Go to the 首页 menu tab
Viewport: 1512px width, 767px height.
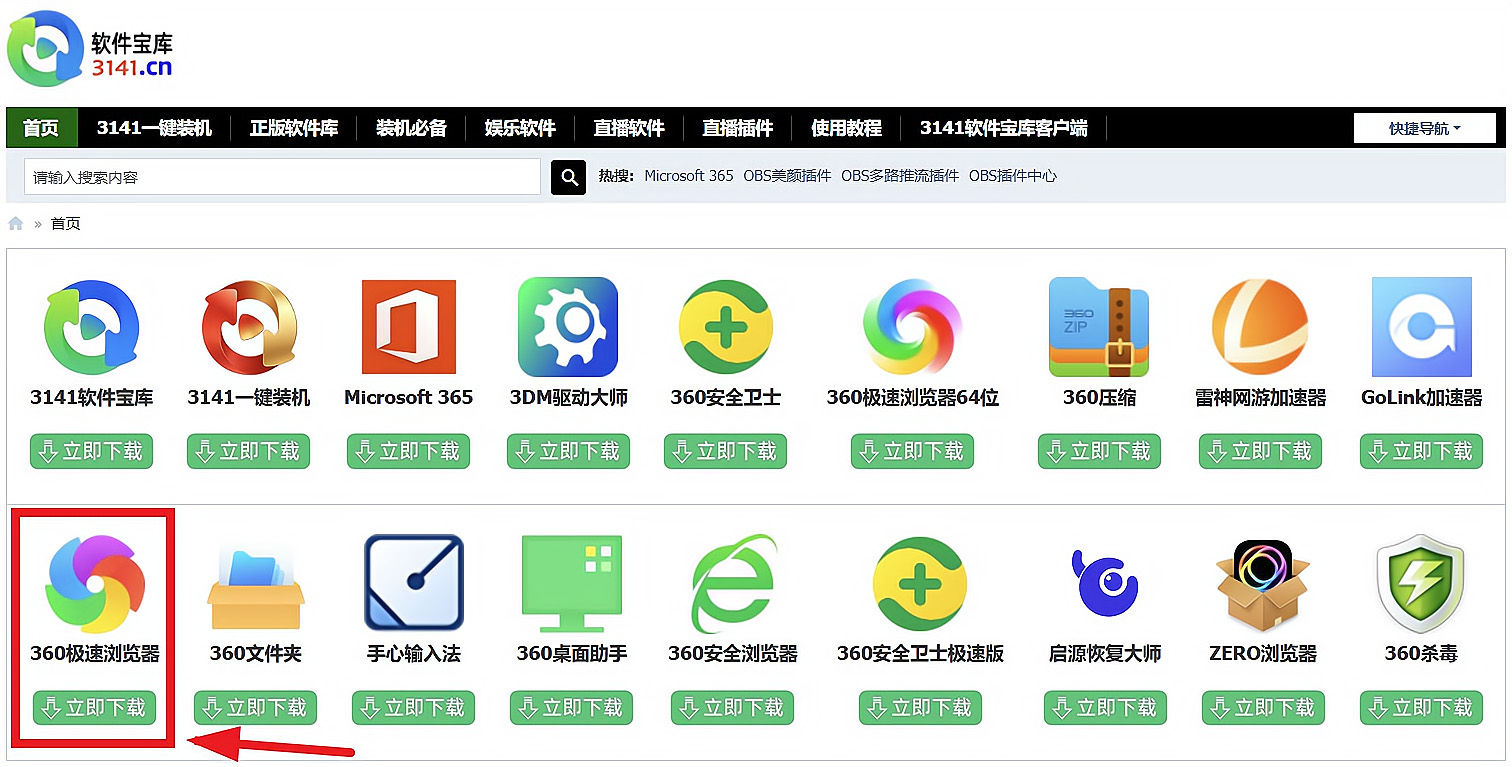click(41, 128)
